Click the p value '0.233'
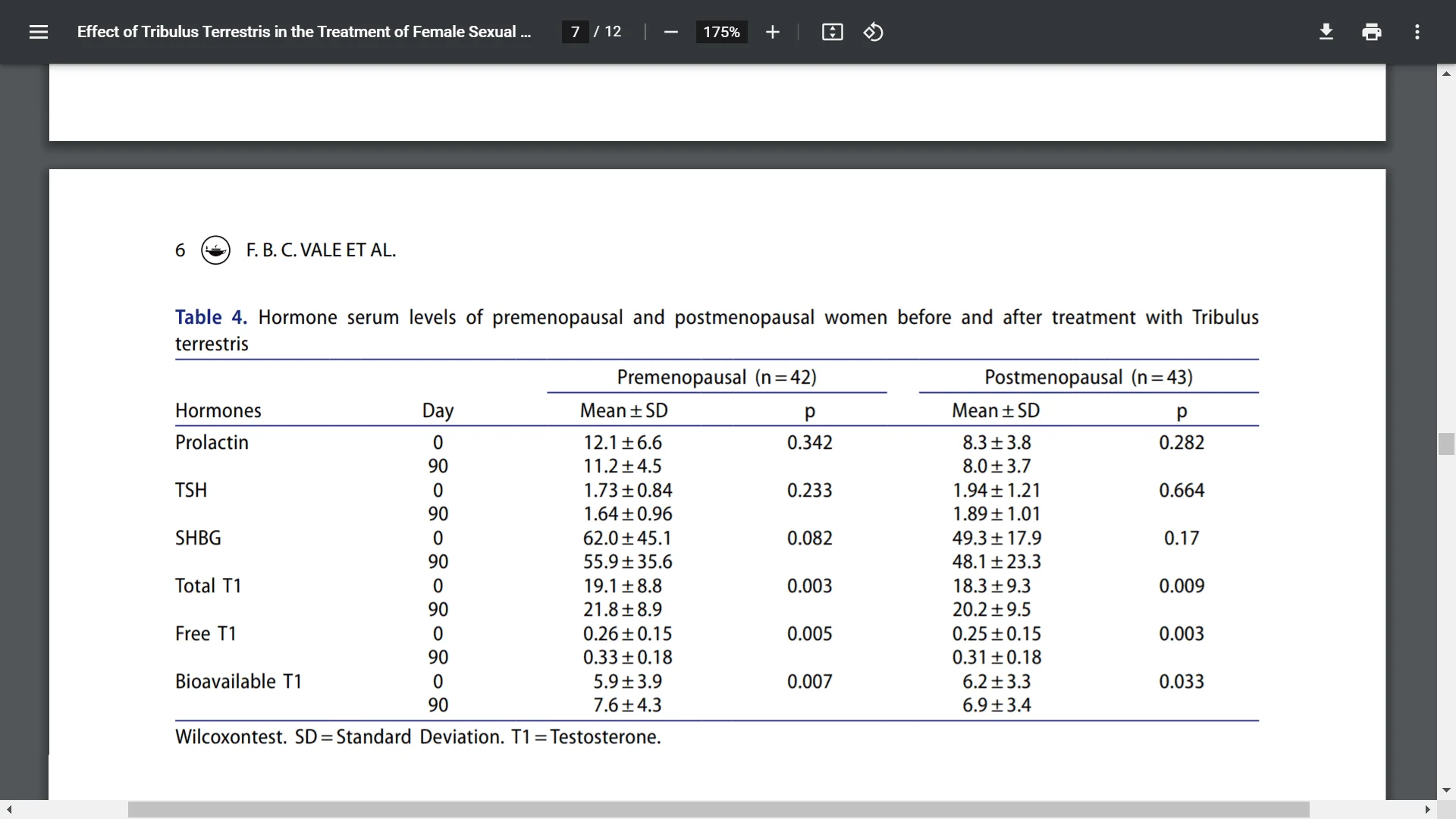Viewport: 1456px width, 819px height. pyautogui.click(x=809, y=490)
